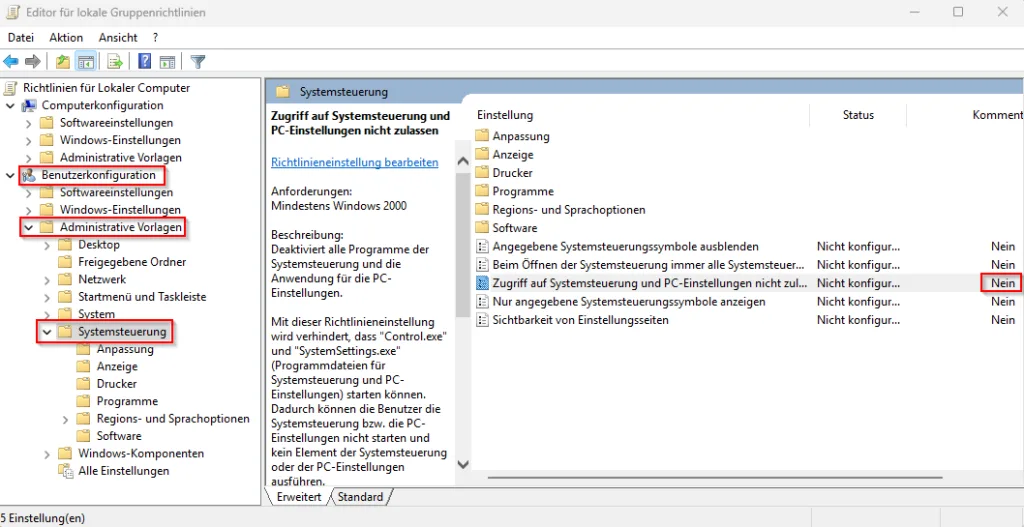1024x527 pixels.
Task: Click Nein in Angegebene Systemsteuerungssymbole ausblenden row
Action: (1003, 246)
